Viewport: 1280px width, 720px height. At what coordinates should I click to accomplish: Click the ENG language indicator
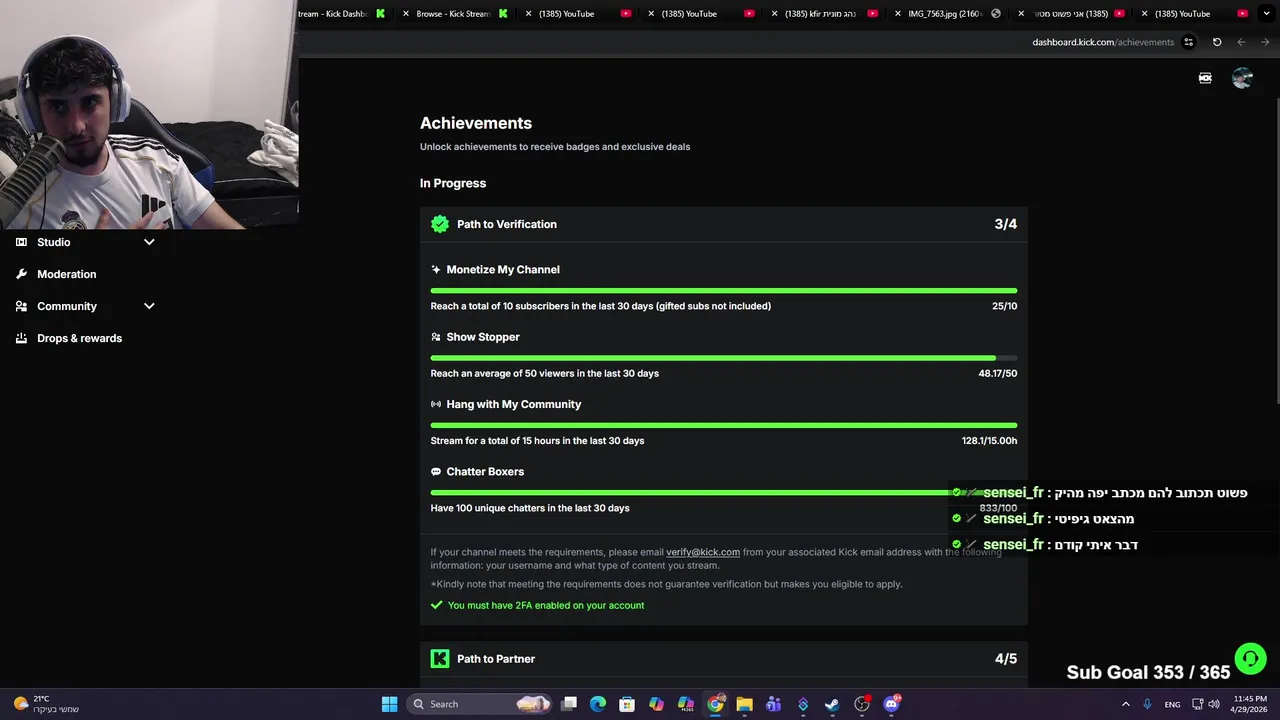pos(1172,704)
